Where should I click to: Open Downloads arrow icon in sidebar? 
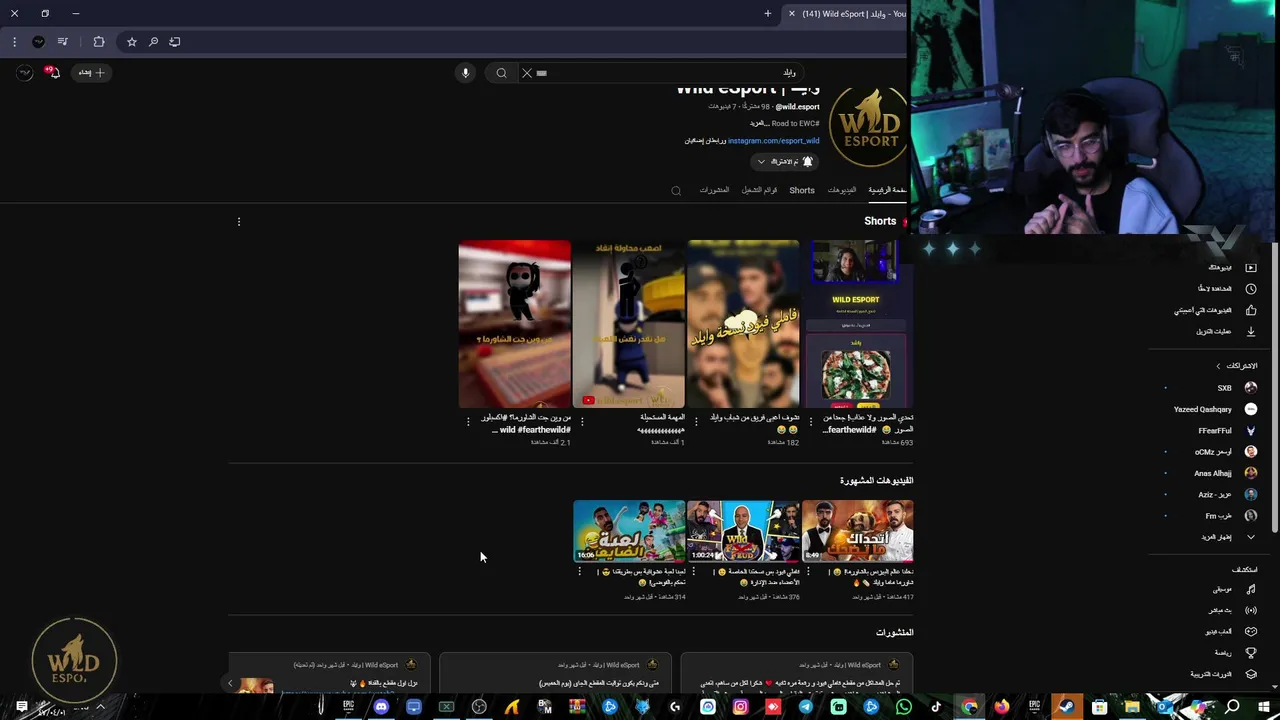pyautogui.click(x=1250, y=332)
